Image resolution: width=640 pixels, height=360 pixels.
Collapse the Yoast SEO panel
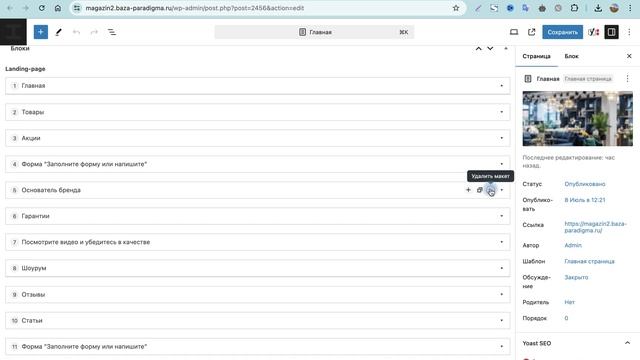pos(627,343)
